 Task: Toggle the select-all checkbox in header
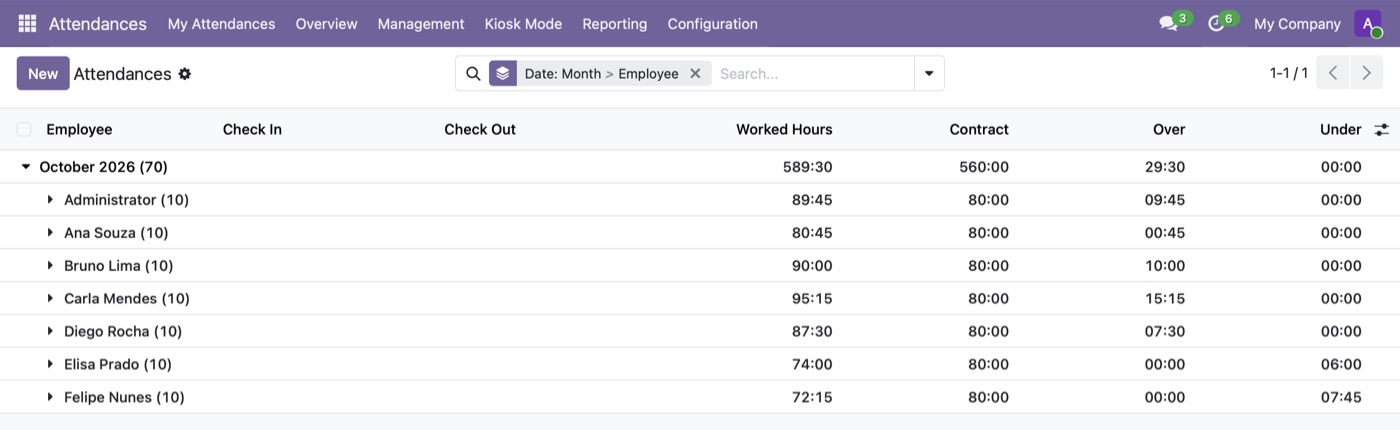click(24, 129)
